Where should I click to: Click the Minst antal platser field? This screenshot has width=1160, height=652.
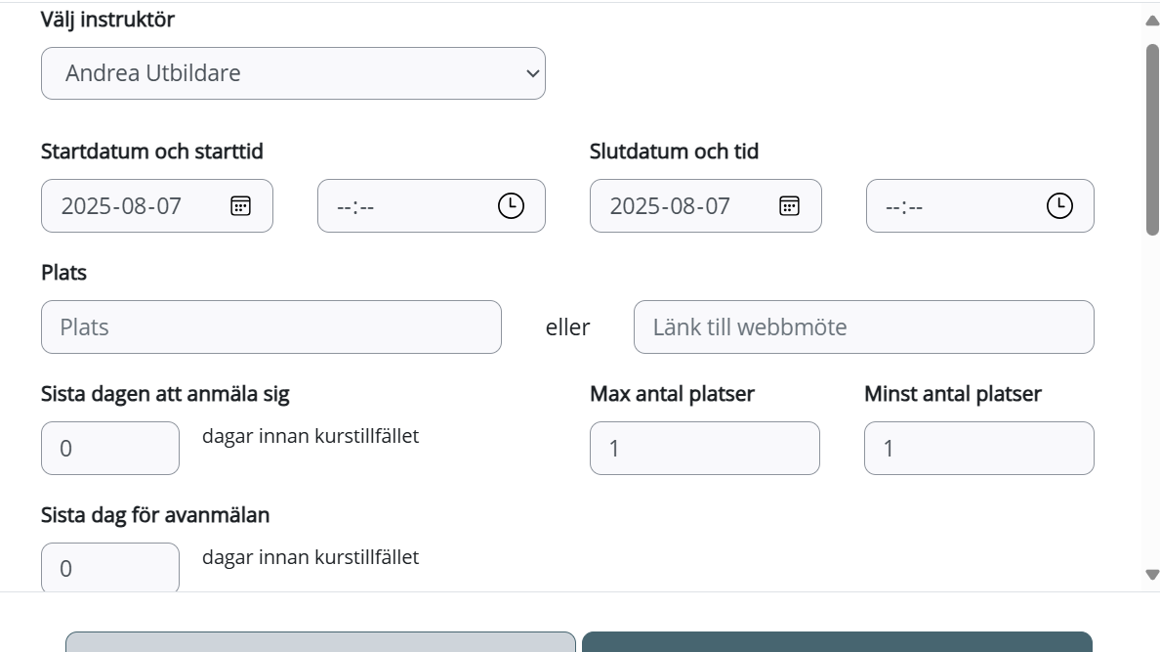(978, 448)
